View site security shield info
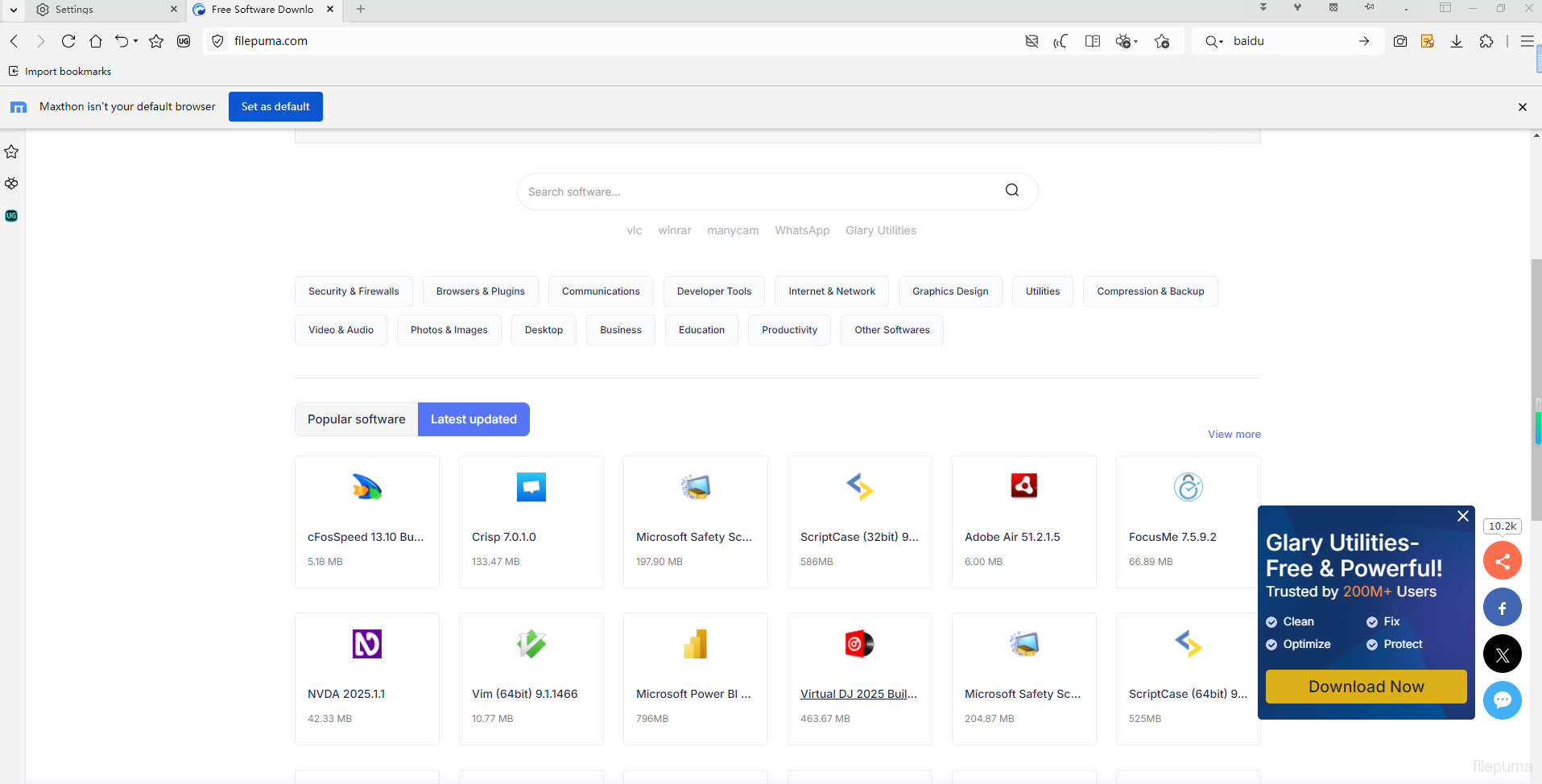1542x784 pixels. pos(217,41)
